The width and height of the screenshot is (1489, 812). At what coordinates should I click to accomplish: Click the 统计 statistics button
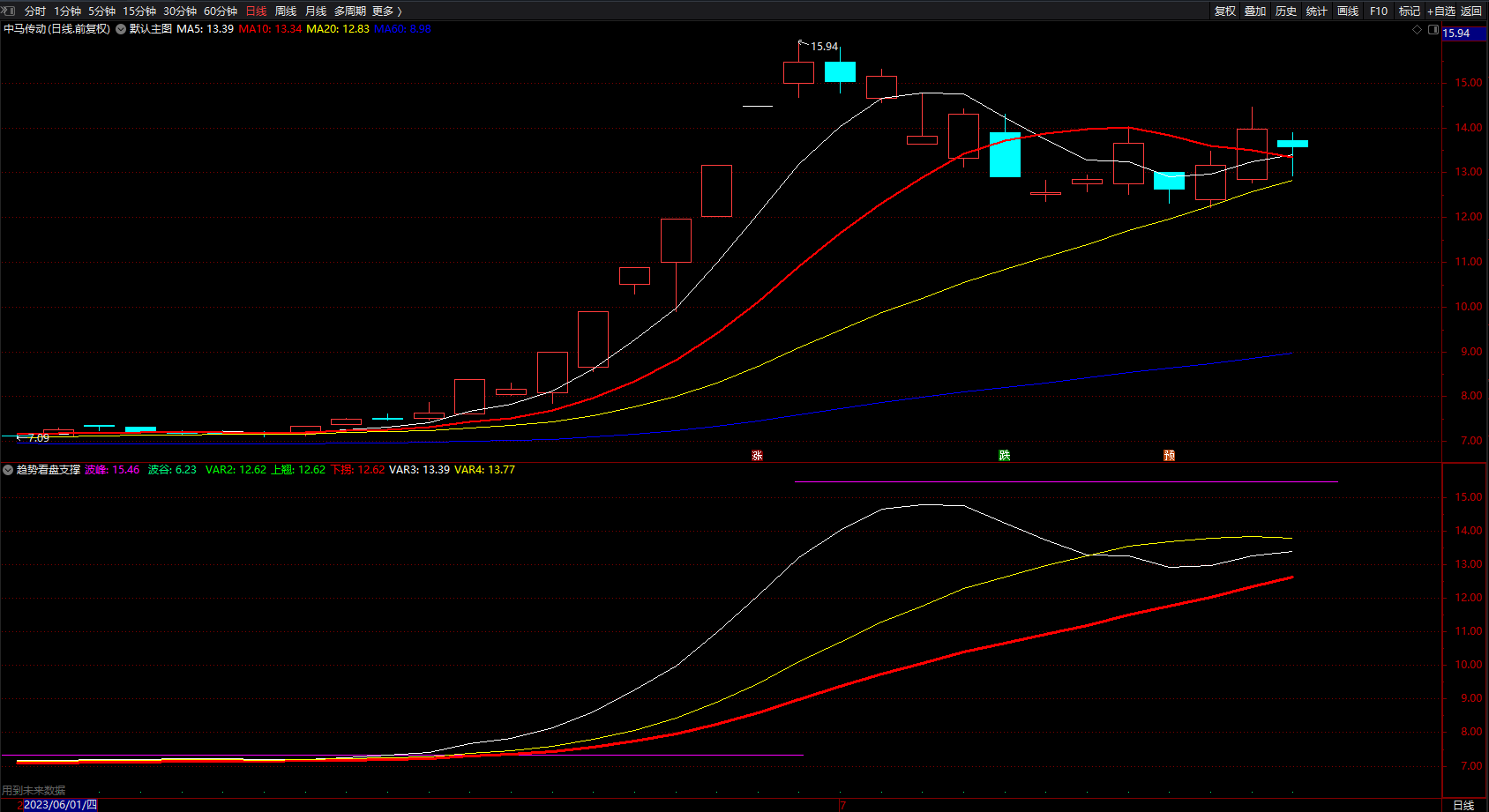[1317, 11]
